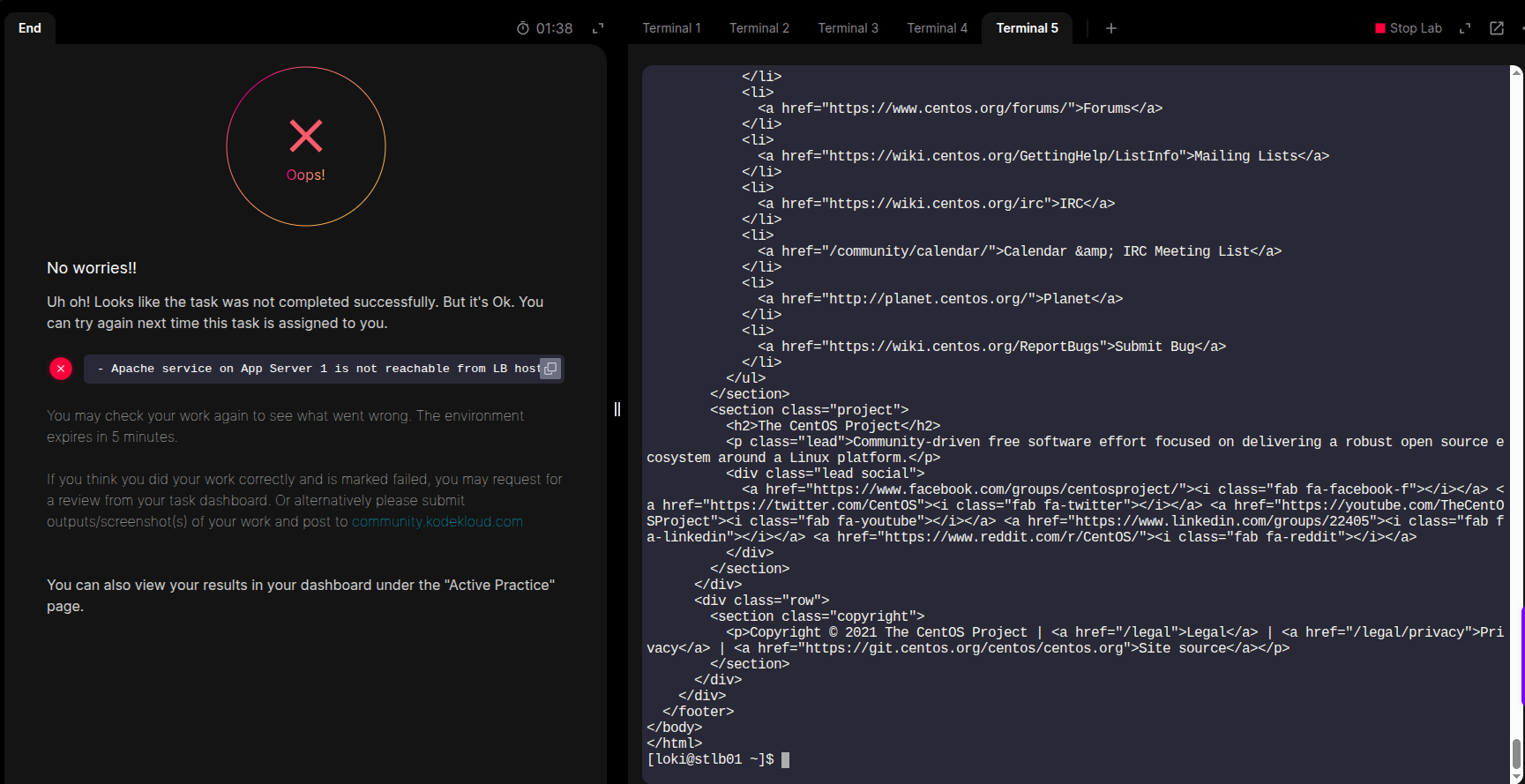Click the panel divider handle
1525x784 pixels.
click(x=617, y=409)
